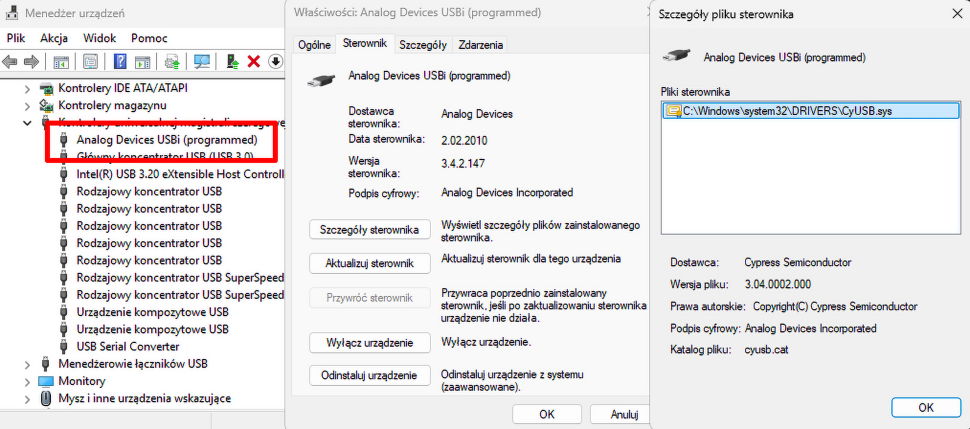
Task: Click the back arrow toolbar icon
Action: [x=10, y=62]
